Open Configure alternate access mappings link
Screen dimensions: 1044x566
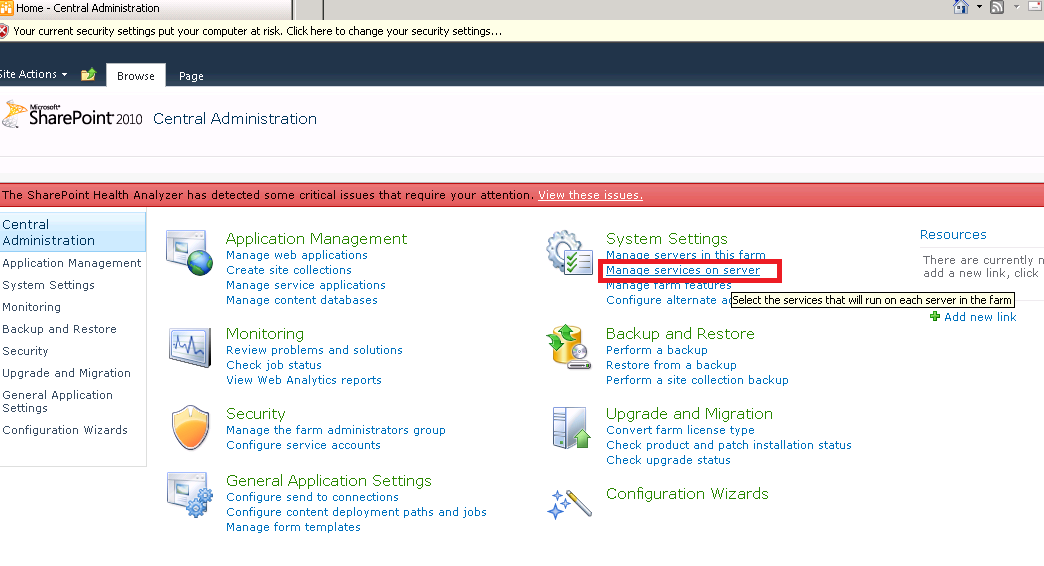click(668, 300)
